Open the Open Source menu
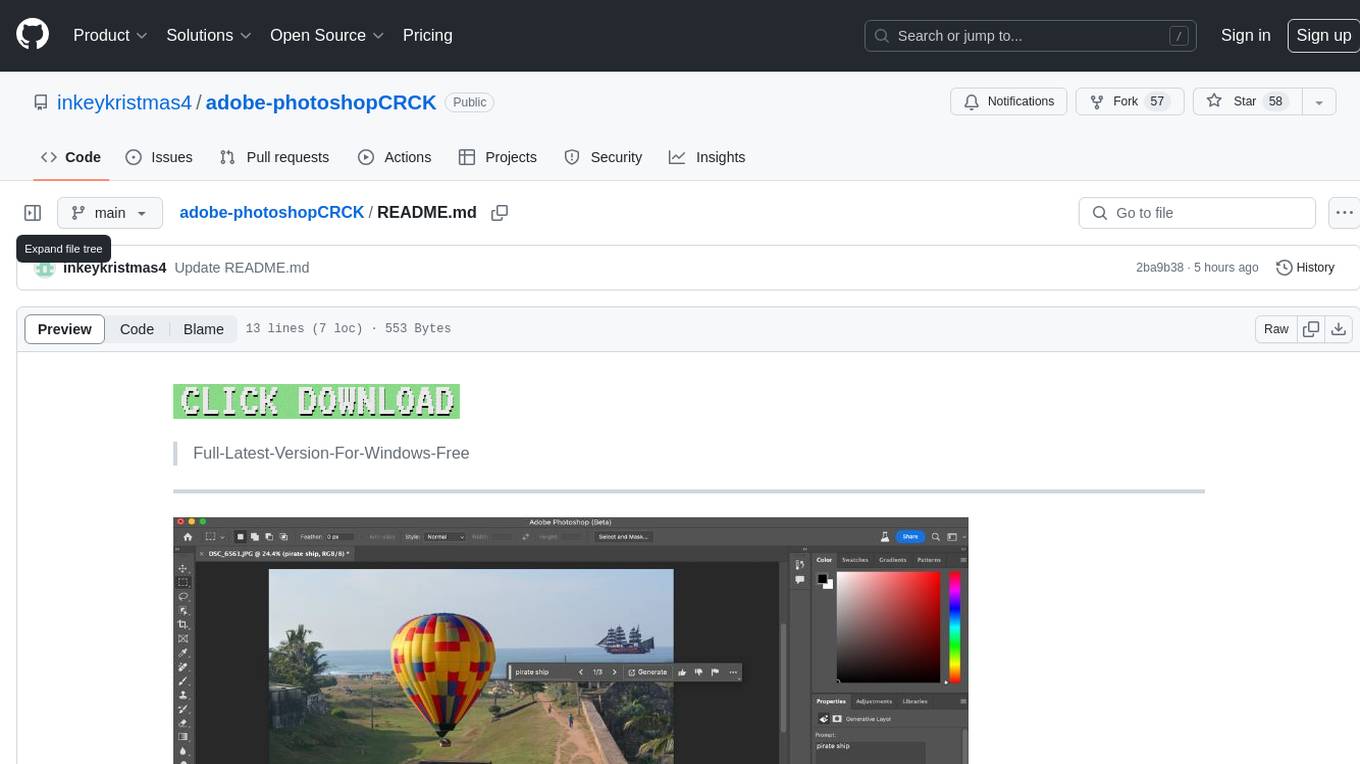Viewport: 1360px width, 764px height. pyautogui.click(x=327, y=35)
